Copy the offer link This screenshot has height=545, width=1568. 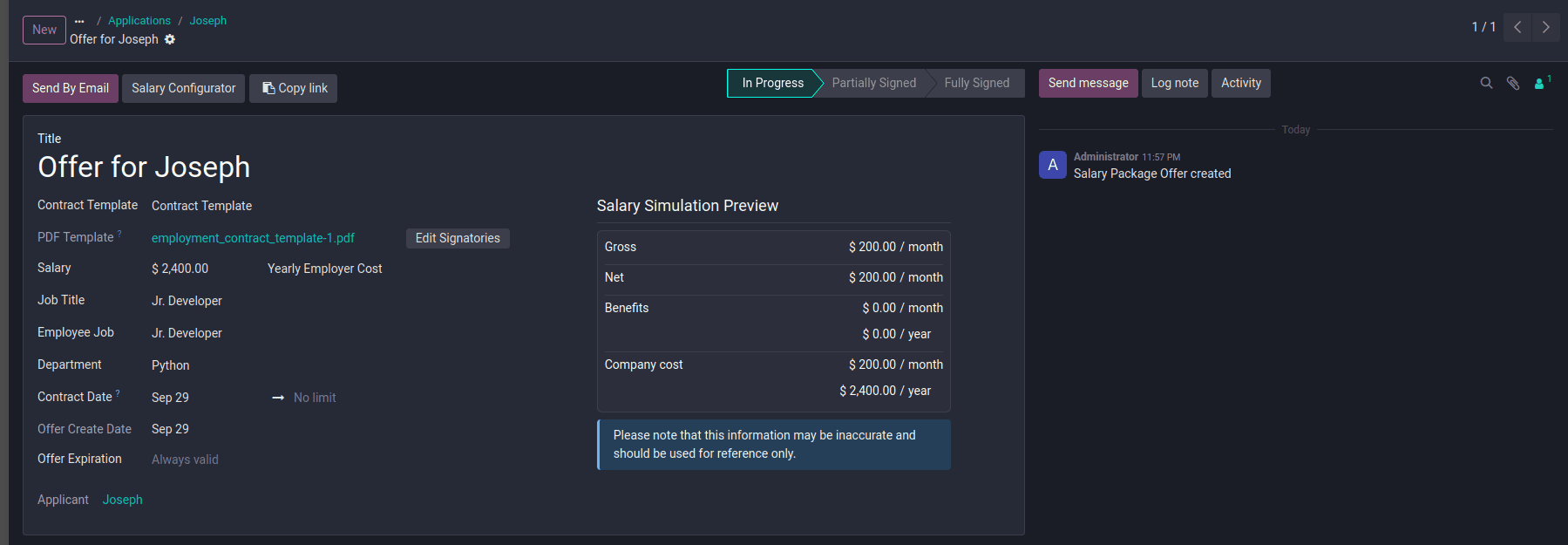coord(294,88)
